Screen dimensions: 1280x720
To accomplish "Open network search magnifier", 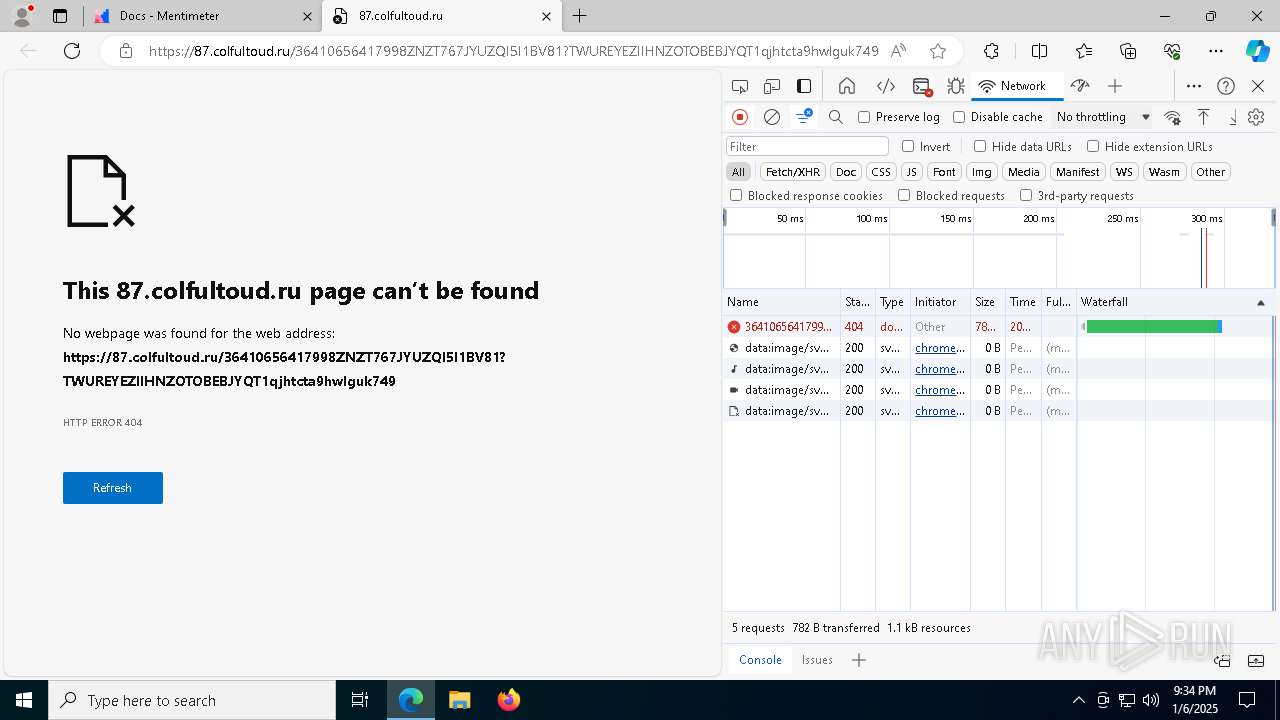I will (836, 117).
